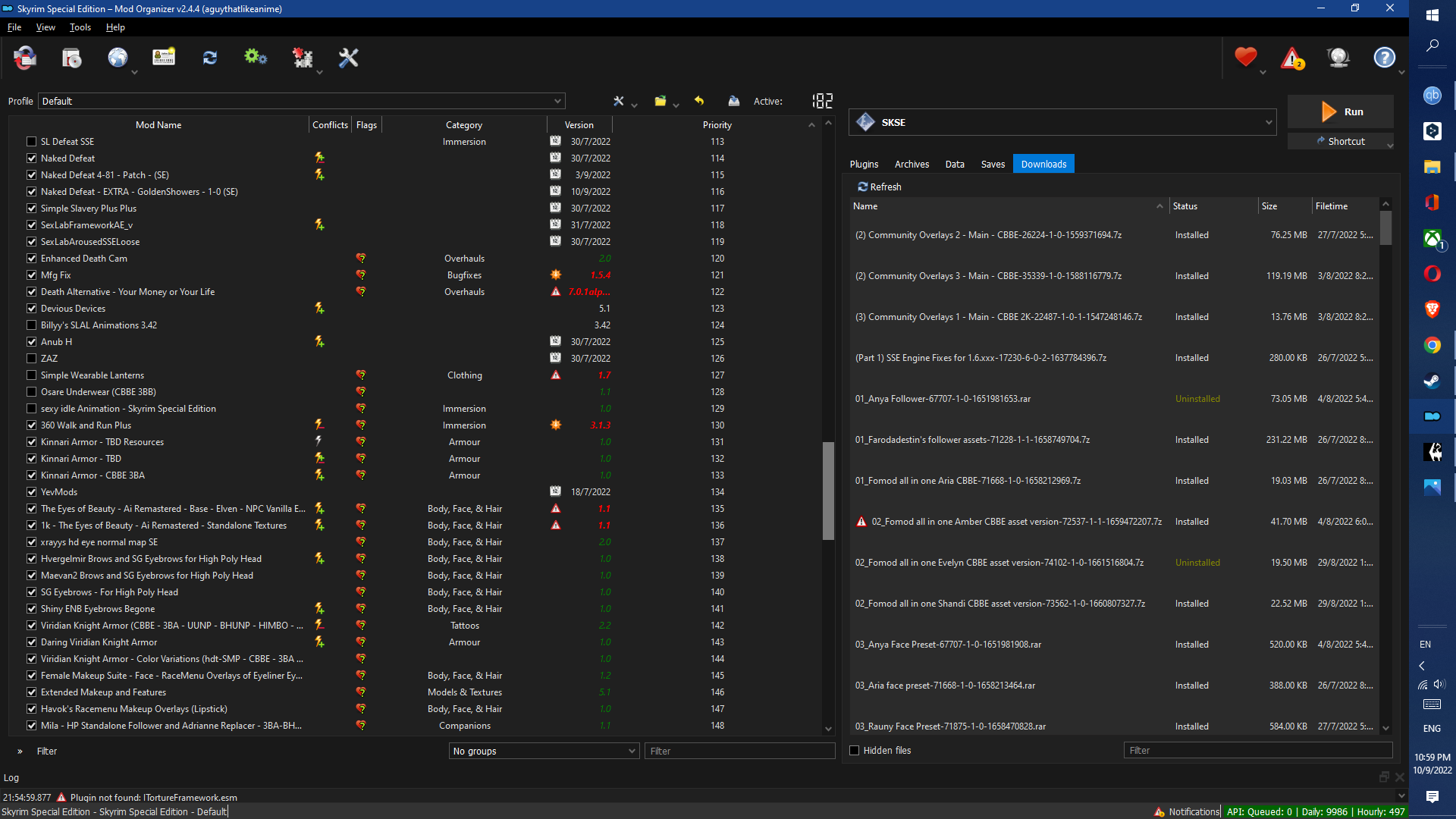Open Settings green gears icon
This screenshot has height=819, width=1456.
pyautogui.click(x=256, y=58)
